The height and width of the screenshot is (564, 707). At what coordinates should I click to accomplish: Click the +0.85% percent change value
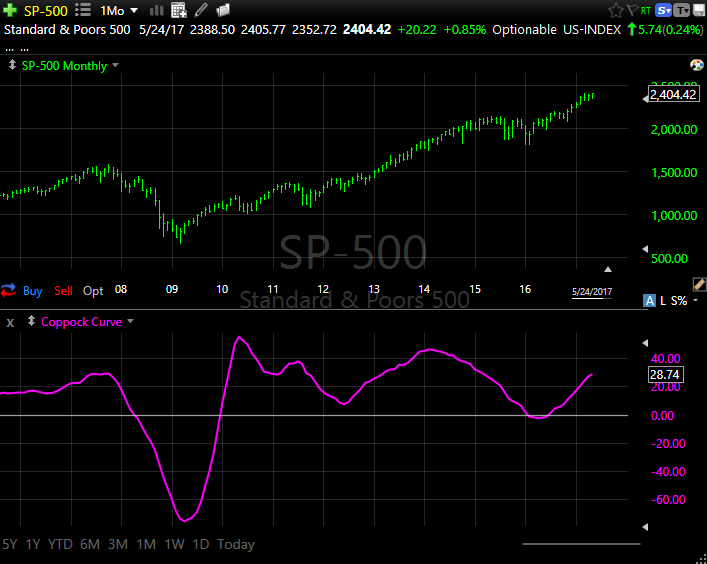click(x=465, y=30)
